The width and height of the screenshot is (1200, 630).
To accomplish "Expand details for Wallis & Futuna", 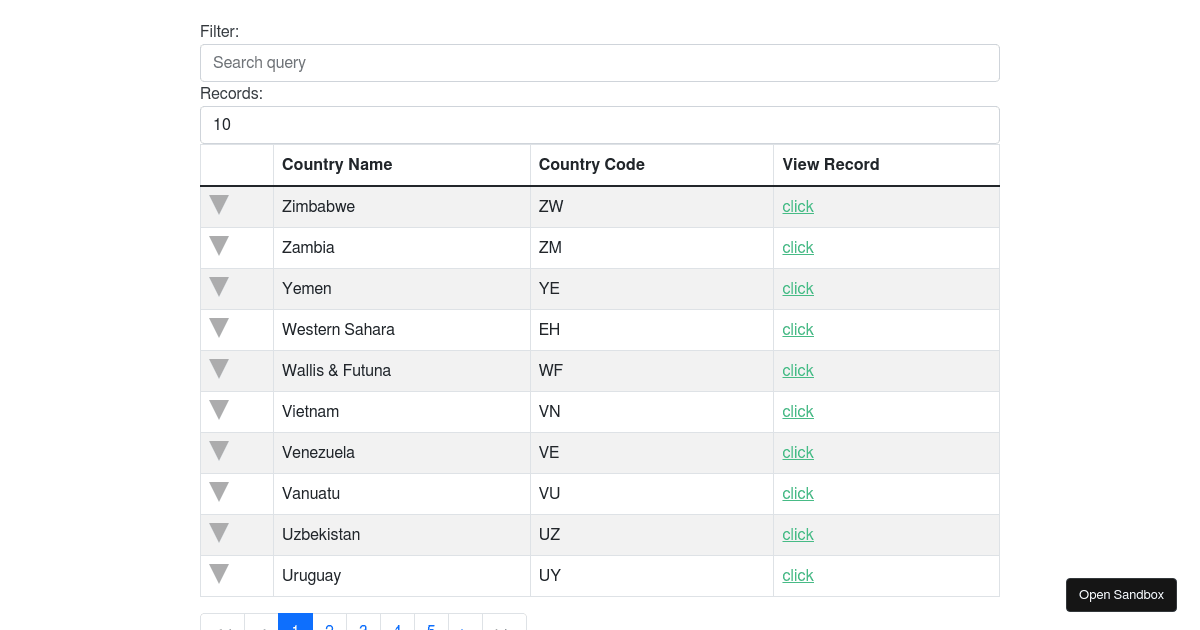I will (219, 369).
